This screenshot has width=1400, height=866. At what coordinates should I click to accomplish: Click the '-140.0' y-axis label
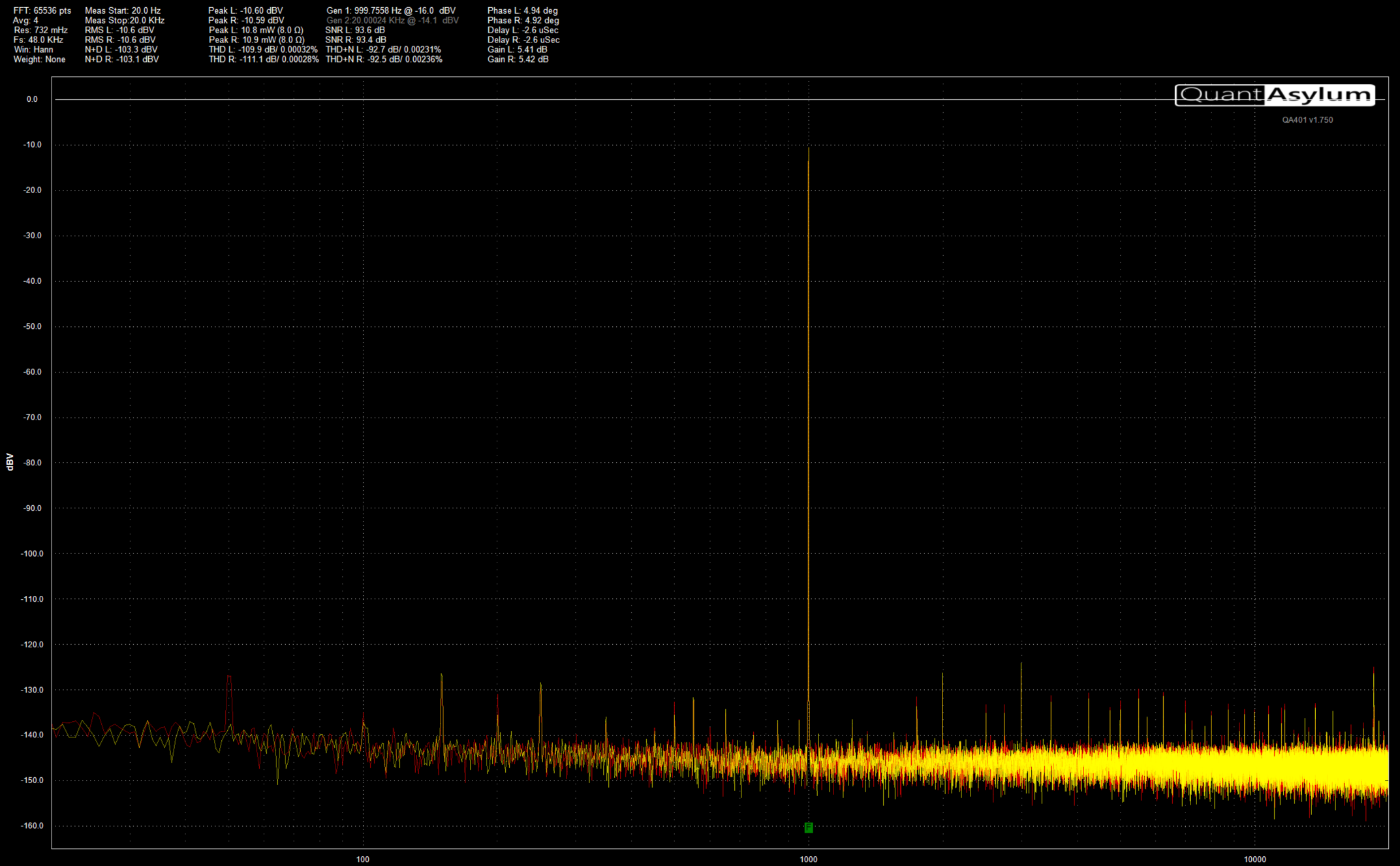click(32, 735)
